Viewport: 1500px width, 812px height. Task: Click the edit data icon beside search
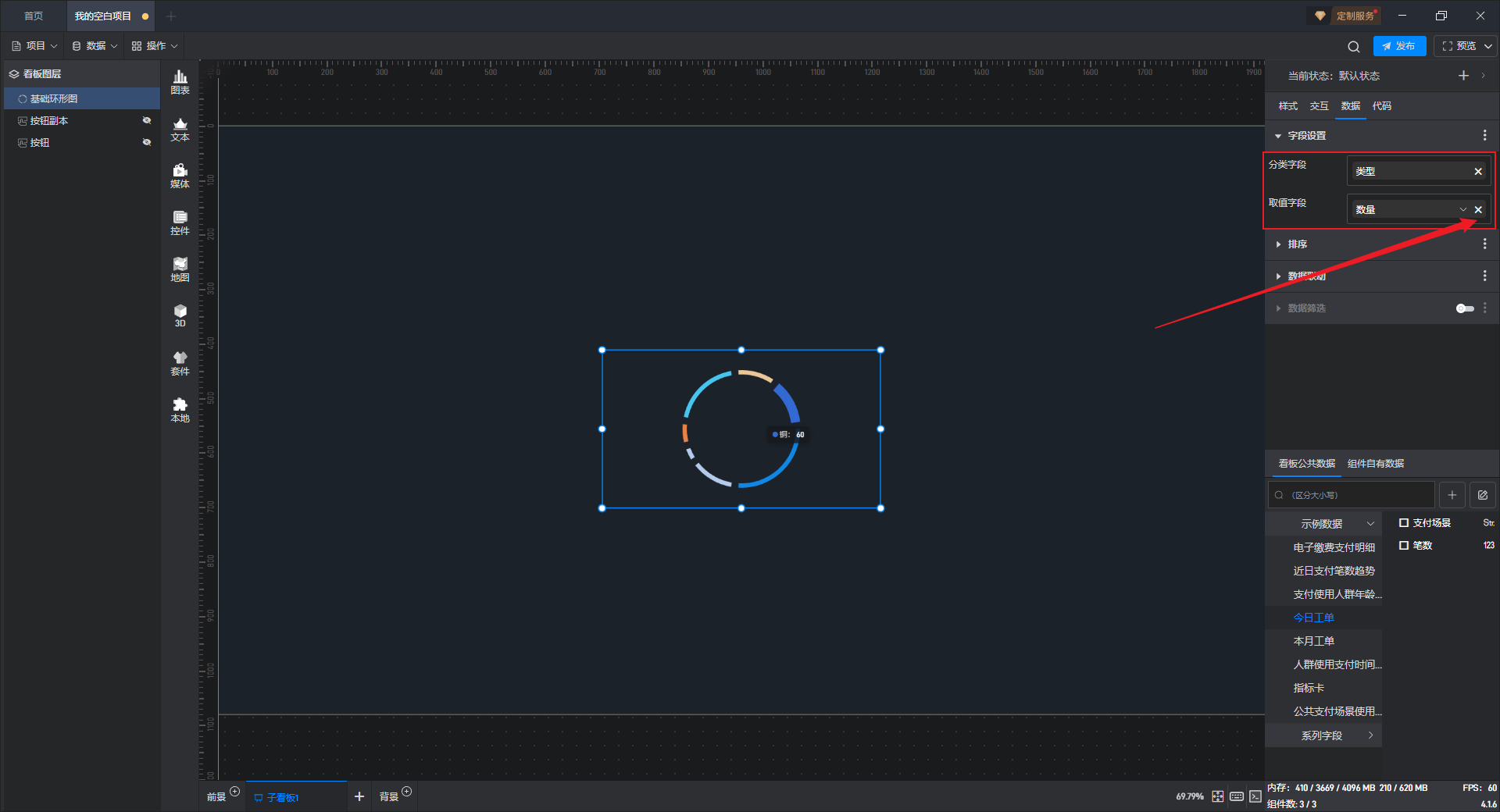pos(1482,495)
